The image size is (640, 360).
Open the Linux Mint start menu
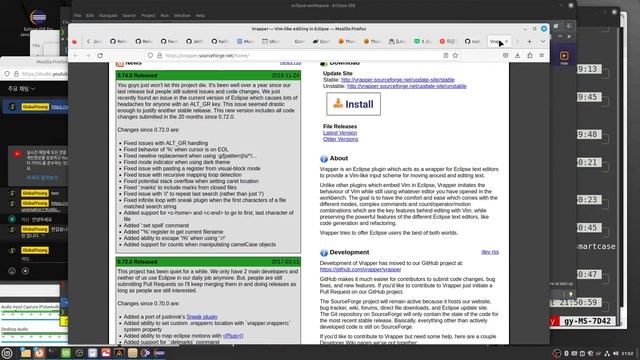(x=7, y=353)
